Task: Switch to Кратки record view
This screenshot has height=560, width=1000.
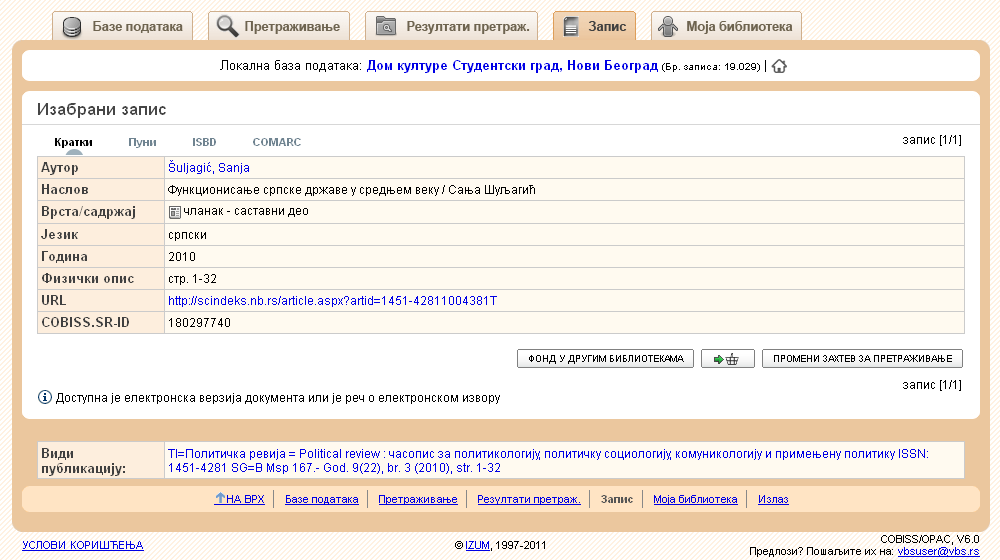Action: (73, 142)
